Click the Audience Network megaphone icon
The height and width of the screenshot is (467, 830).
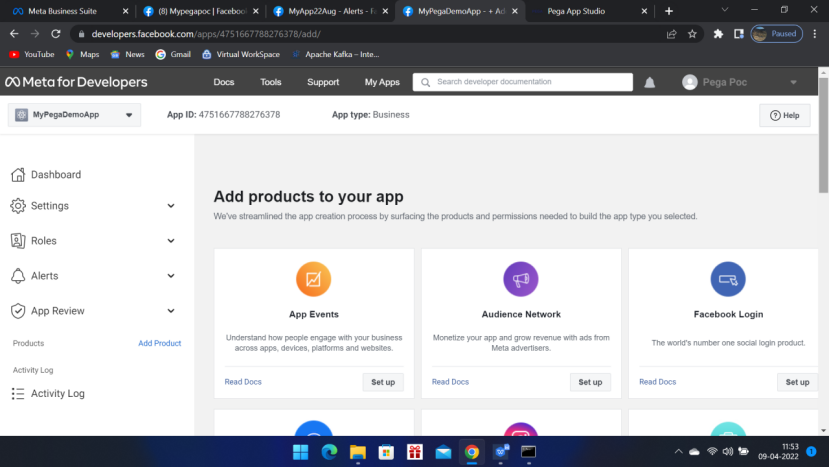(521, 279)
